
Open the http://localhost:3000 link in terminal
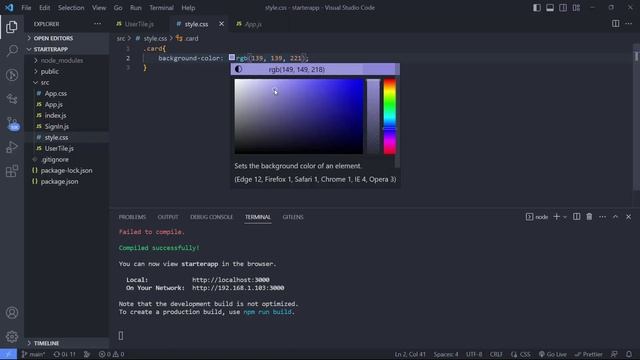[x=231, y=280]
